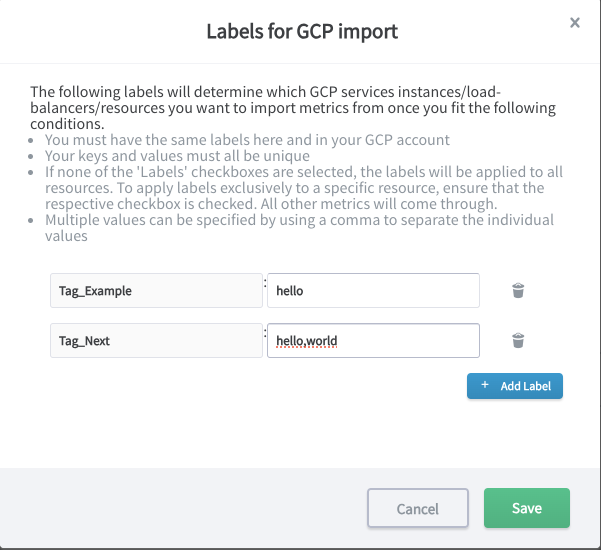
Task: Click the value field containing hello
Action: [373, 291]
